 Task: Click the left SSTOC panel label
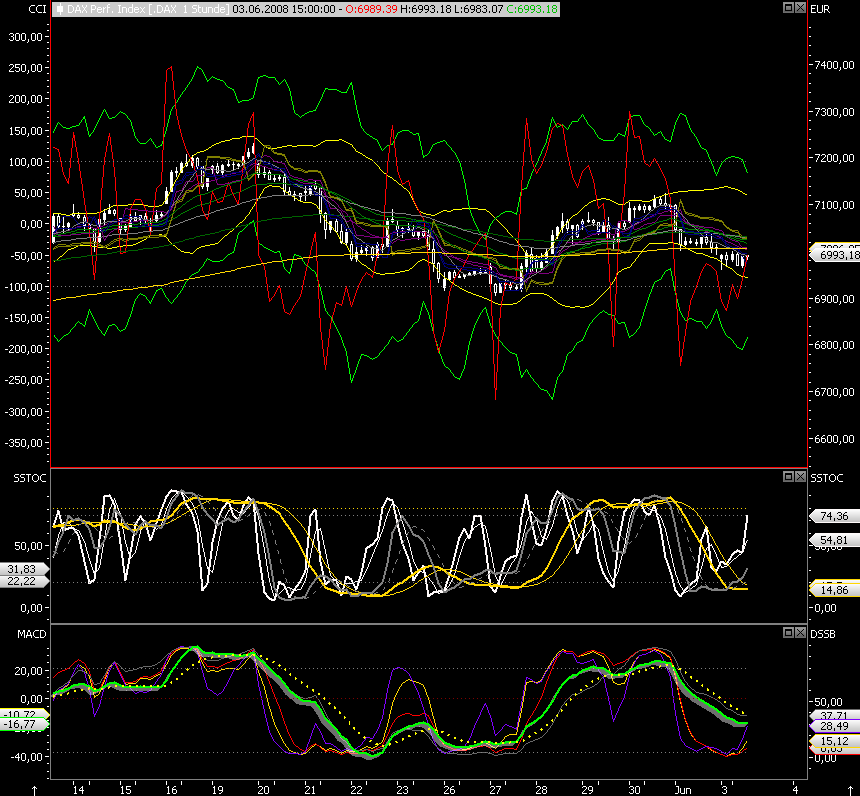[30, 478]
